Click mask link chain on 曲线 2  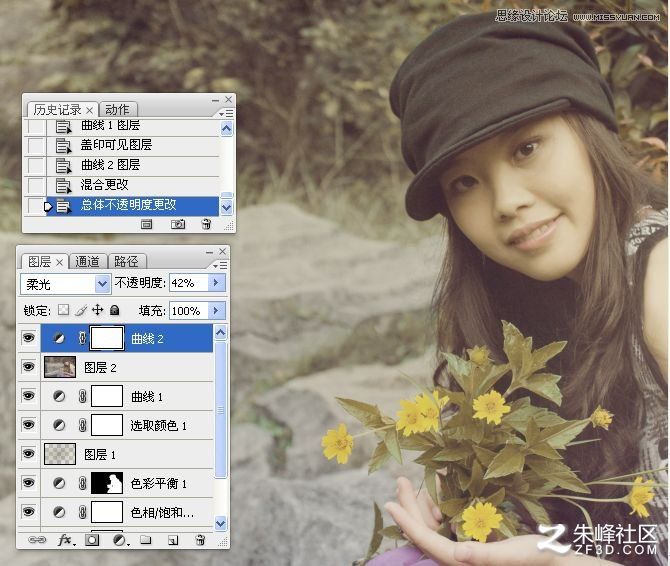(82, 338)
